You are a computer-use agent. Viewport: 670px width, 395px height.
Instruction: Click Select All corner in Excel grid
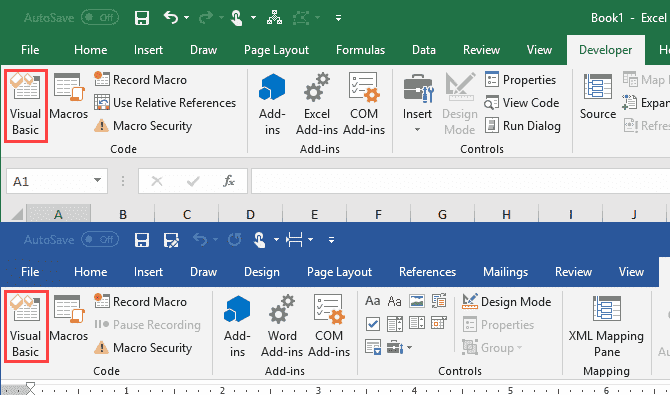(x=16, y=214)
